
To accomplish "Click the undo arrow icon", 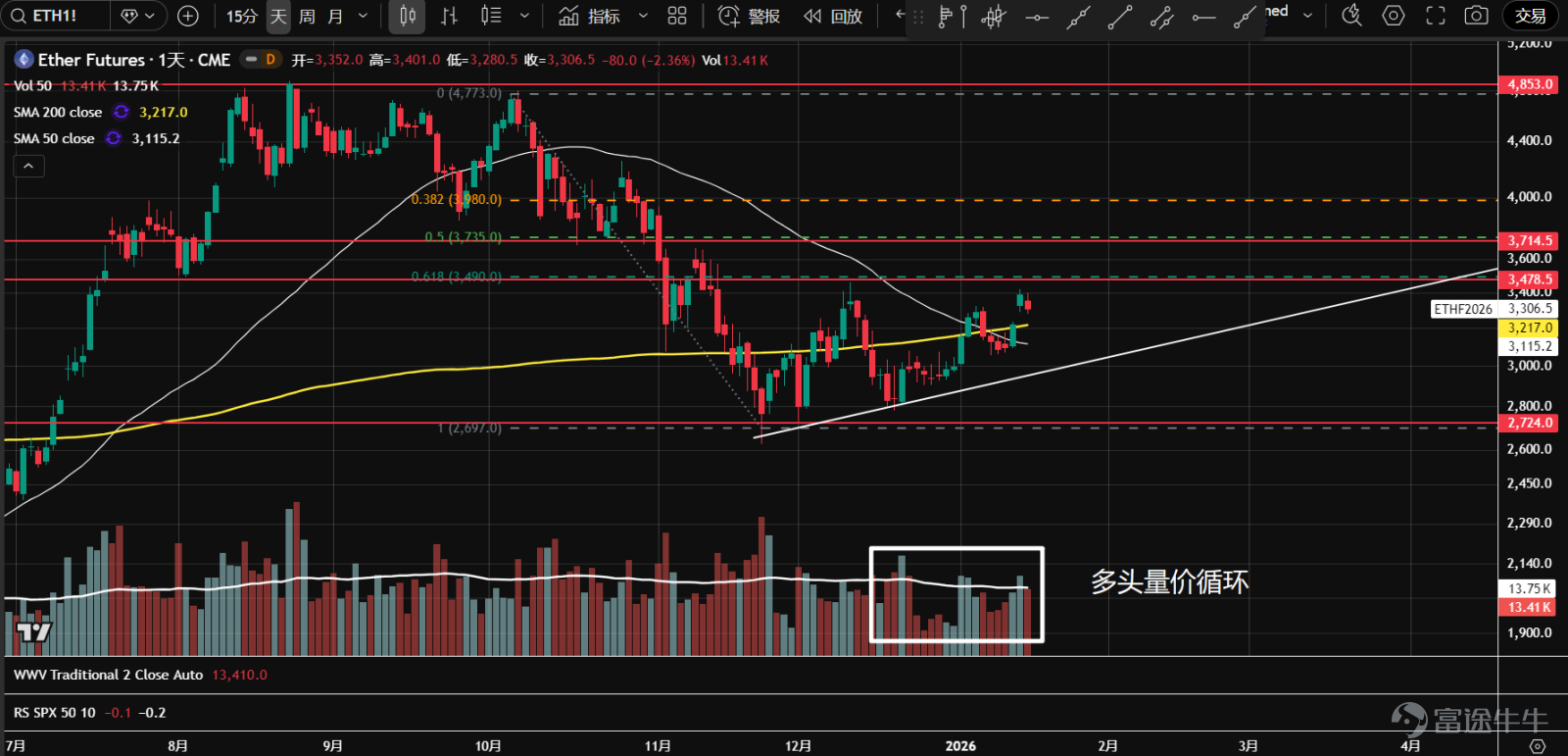I will coord(901,16).
